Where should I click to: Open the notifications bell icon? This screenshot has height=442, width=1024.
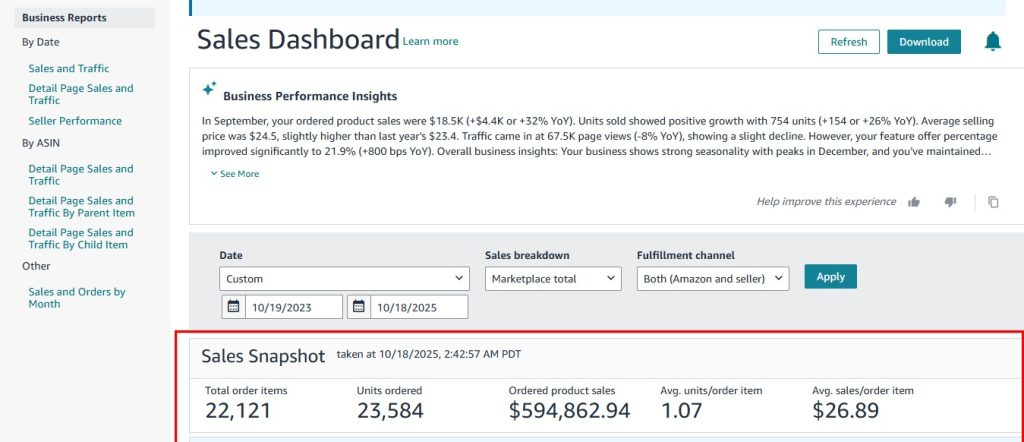(992, 42)
